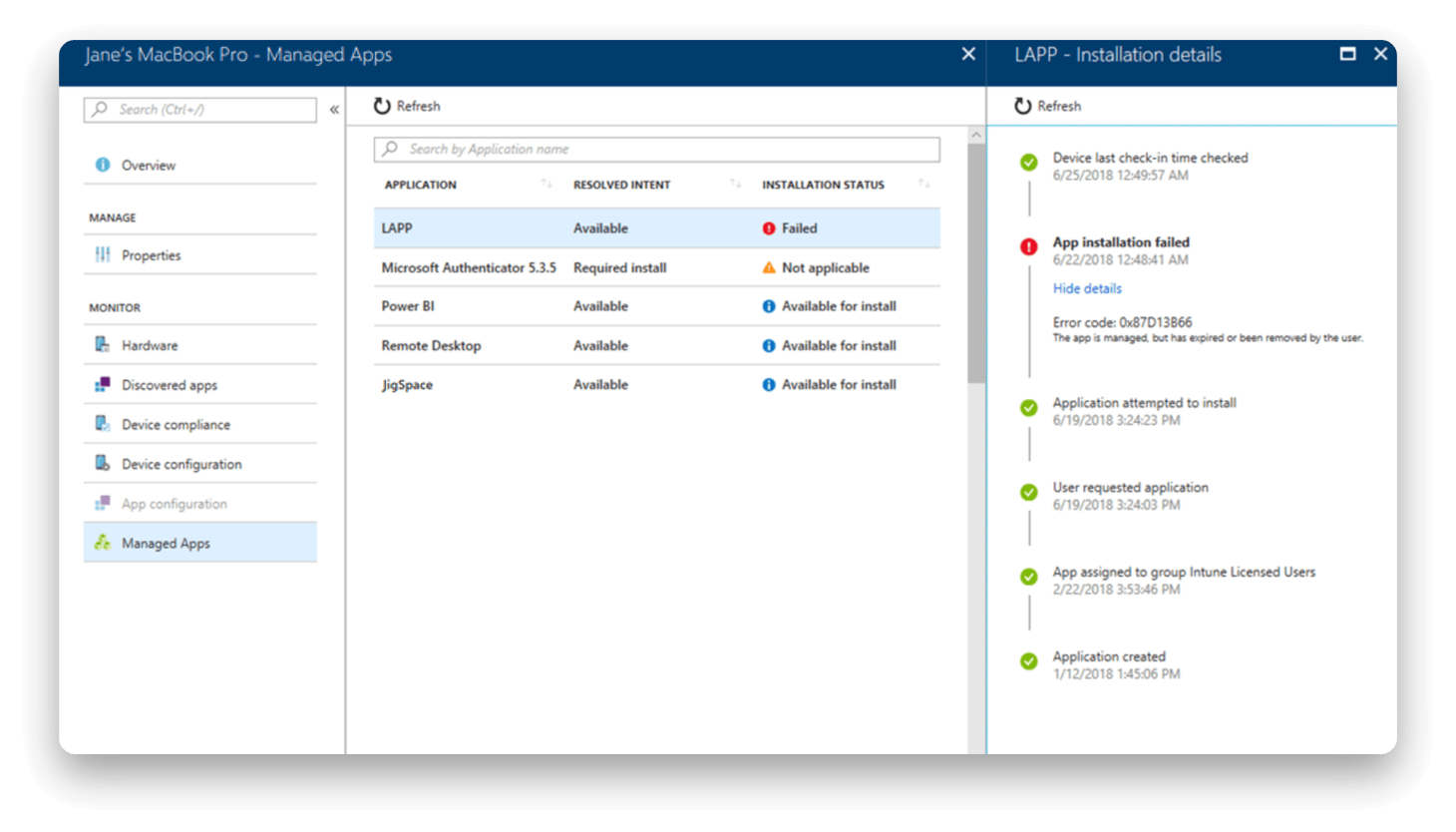This screenshot has height=832, width=1456.
Task: Click the Properties sliders icon
Action: pos(103,255)
